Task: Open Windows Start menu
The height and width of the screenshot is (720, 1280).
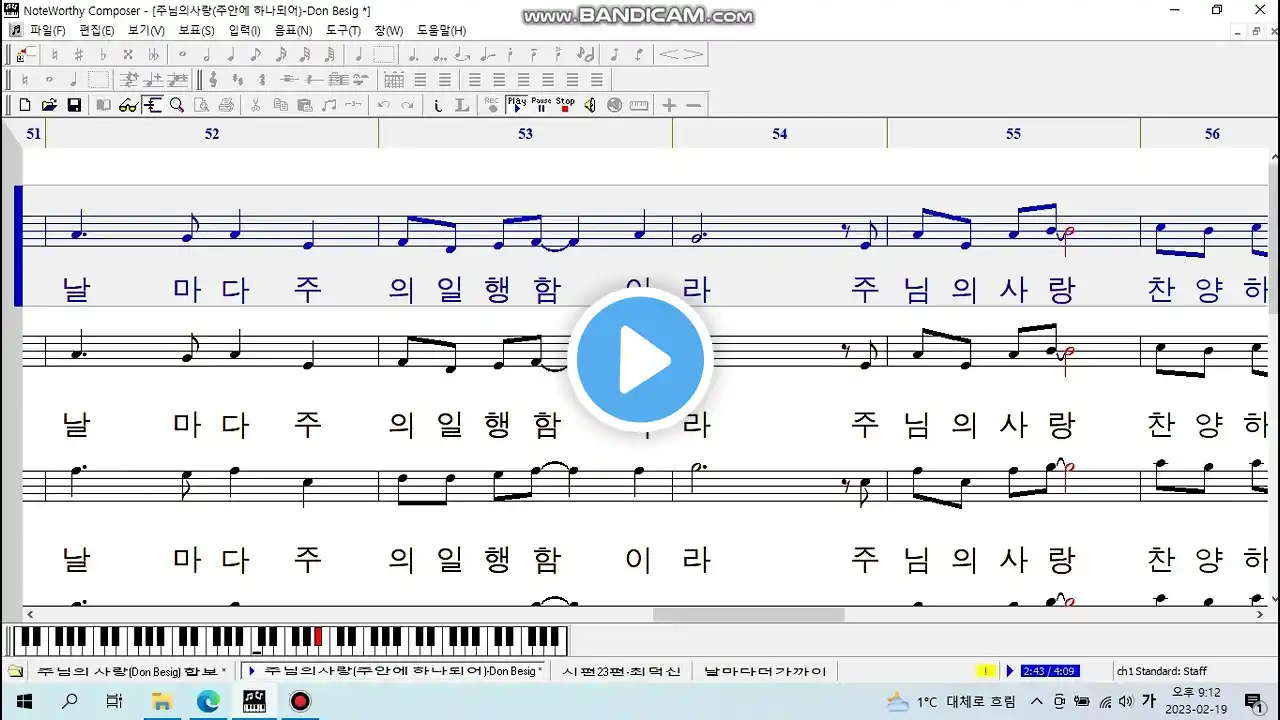Action: pos(24,701)
